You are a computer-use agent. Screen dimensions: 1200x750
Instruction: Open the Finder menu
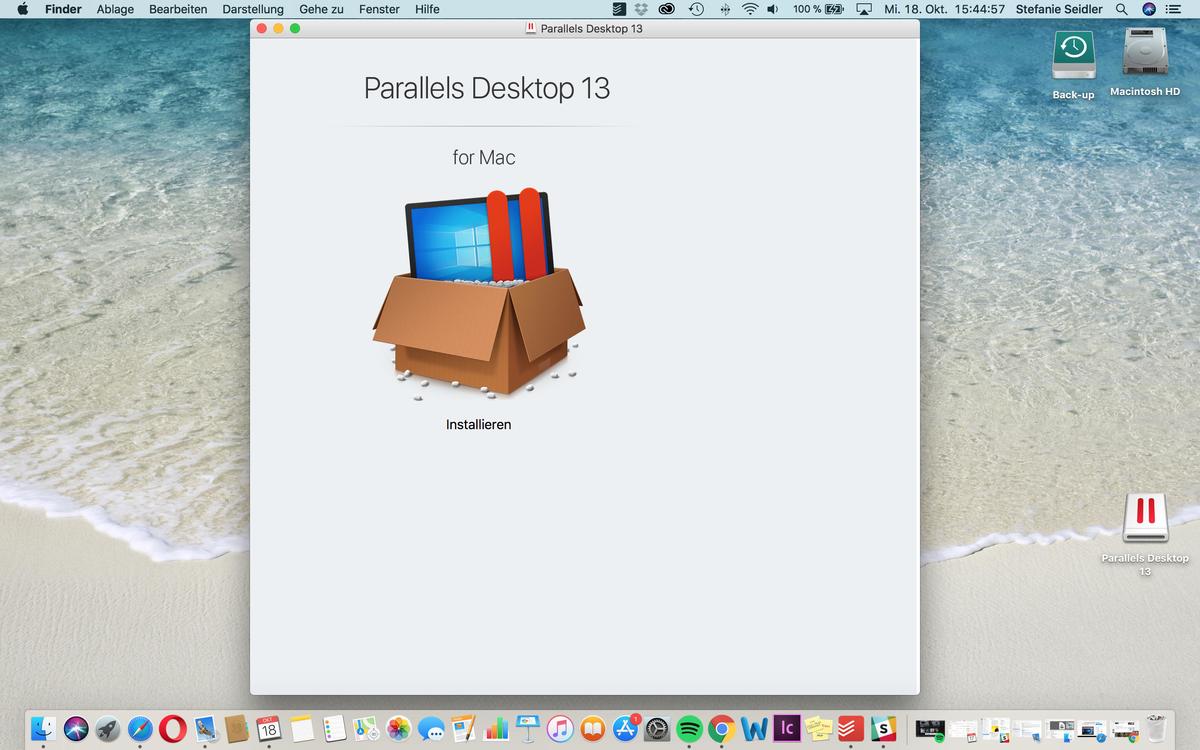click(x=63, y=9)
